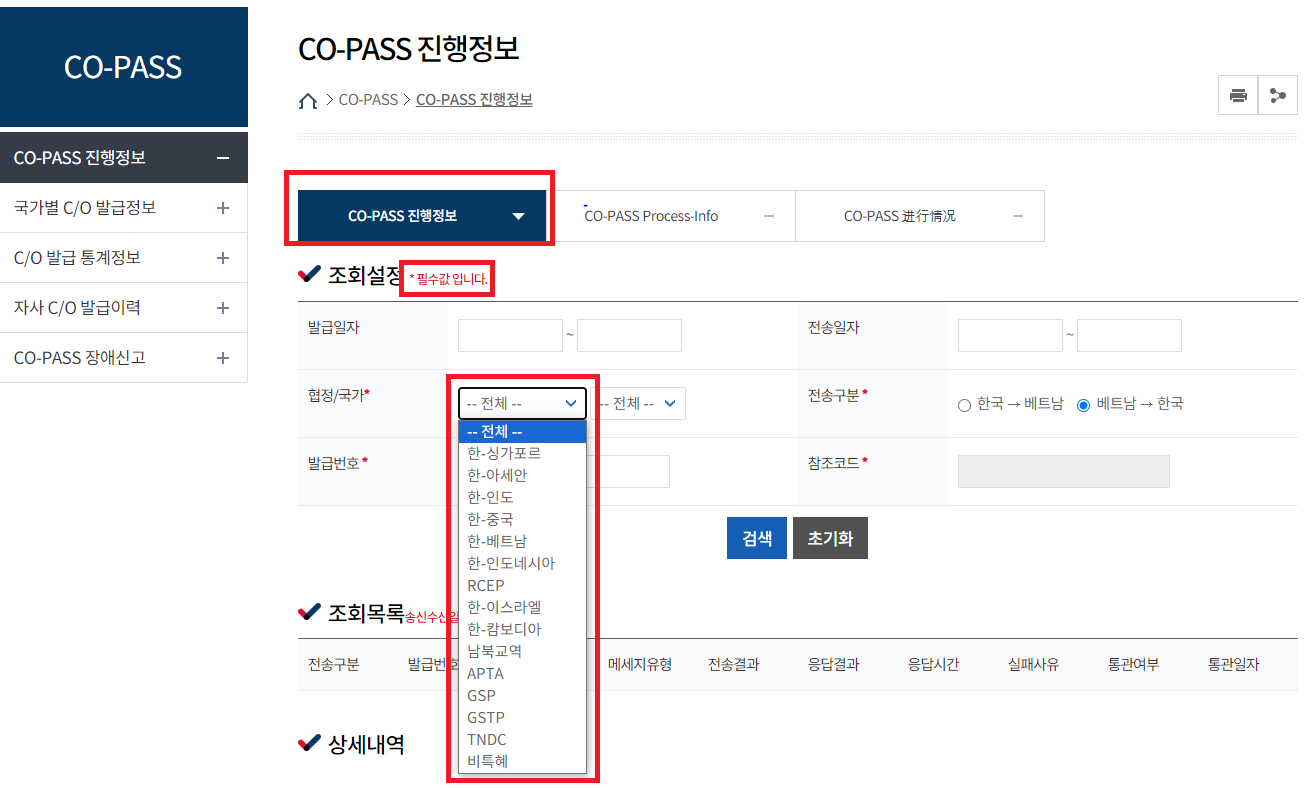Click the 초기화 reset button
Viewport: 1308px width, 788px height.
click(x=830, y=538)
